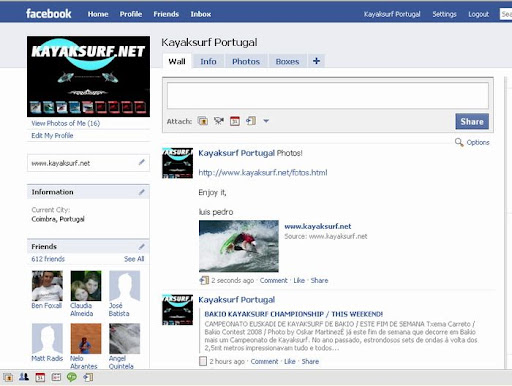Open Ben Foxall's friend thumbnail
The height and width of the screenshot is (386, 512).
47,286
